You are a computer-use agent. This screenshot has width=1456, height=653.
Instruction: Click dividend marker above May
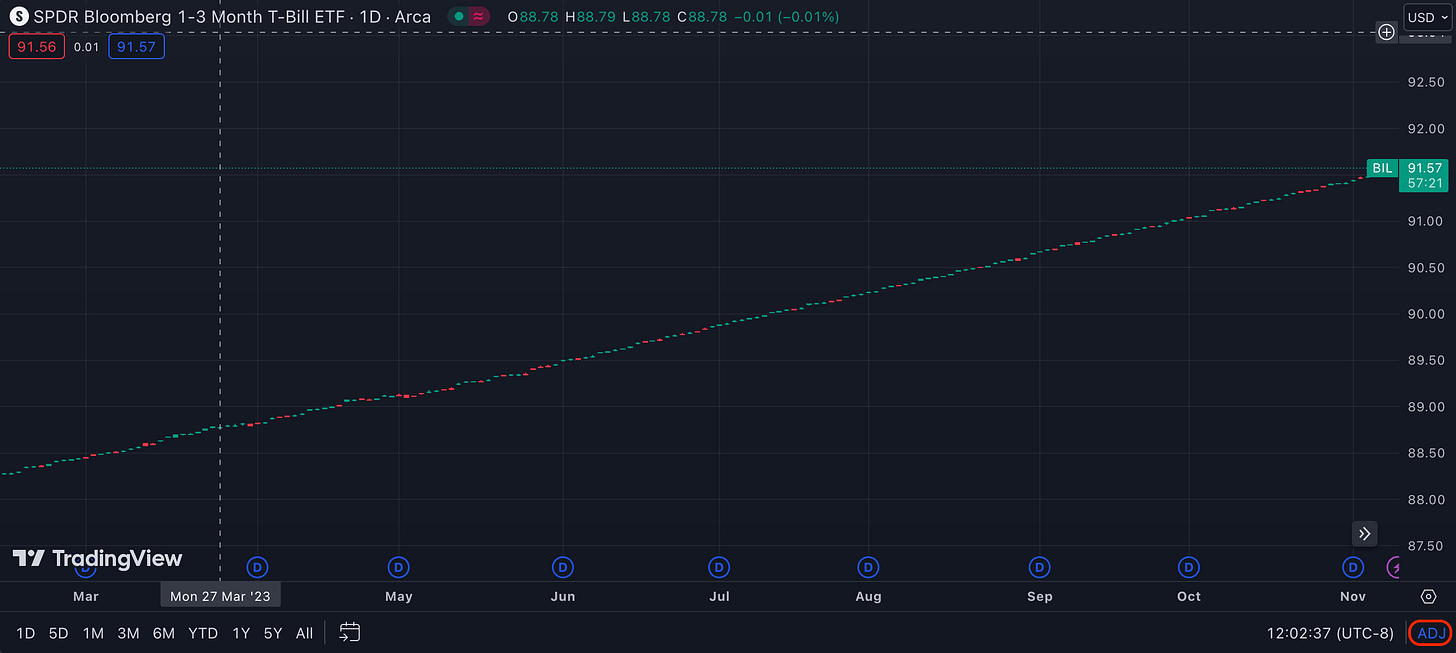tap(399, 568)
